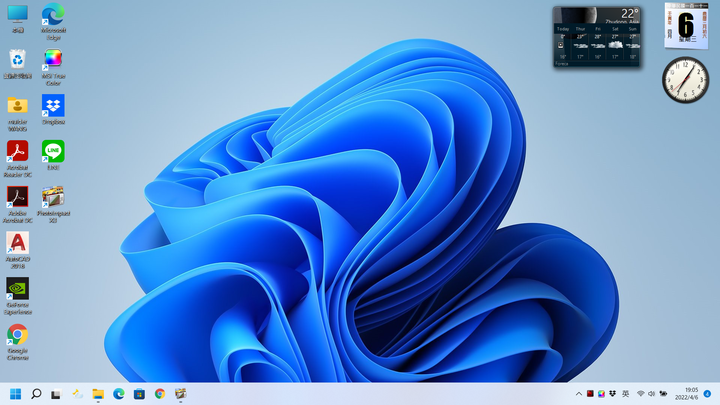The height and width of the screenshot is (405, 720).
Task: Open File Explorer from taskbar
Action: pos(98,394)
